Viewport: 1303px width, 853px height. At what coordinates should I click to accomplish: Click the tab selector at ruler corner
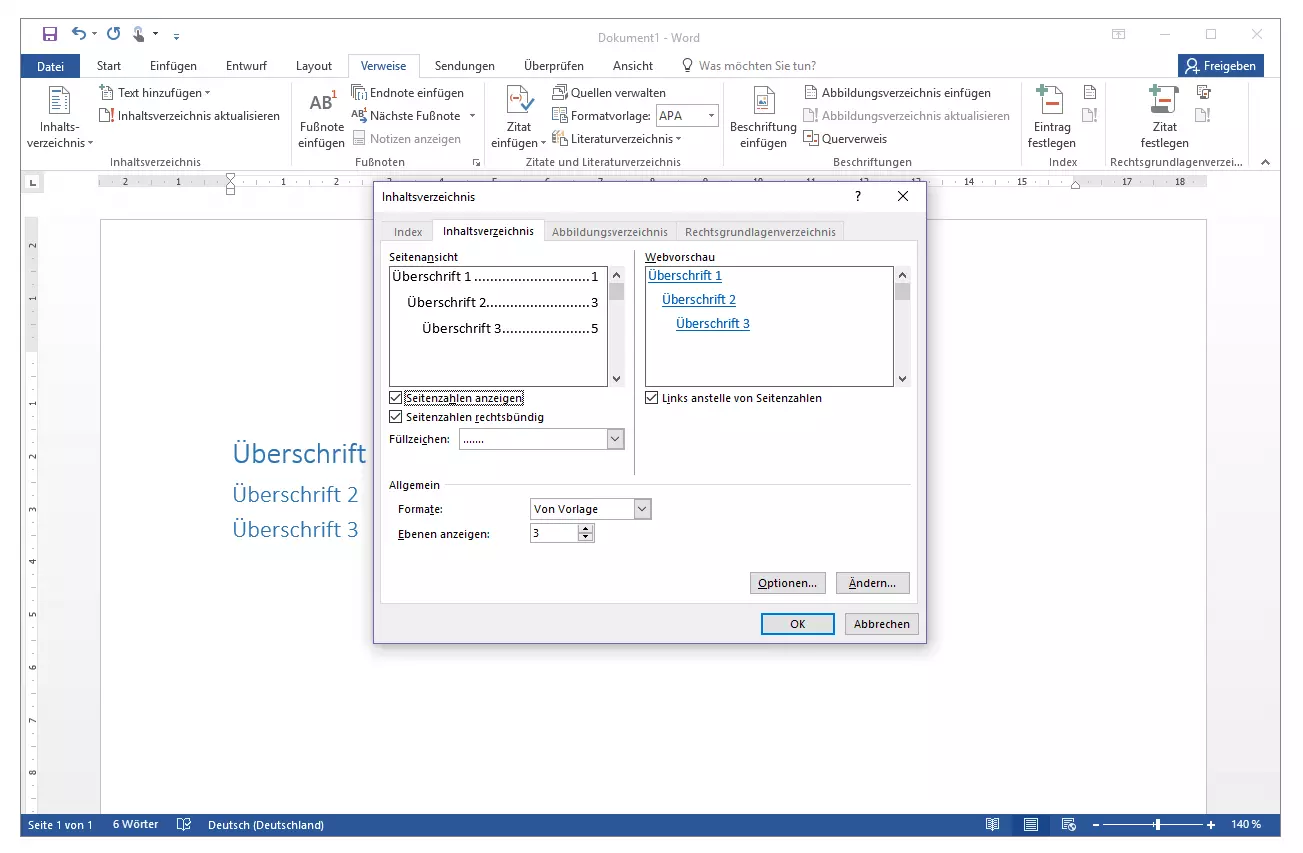point(32,182)
